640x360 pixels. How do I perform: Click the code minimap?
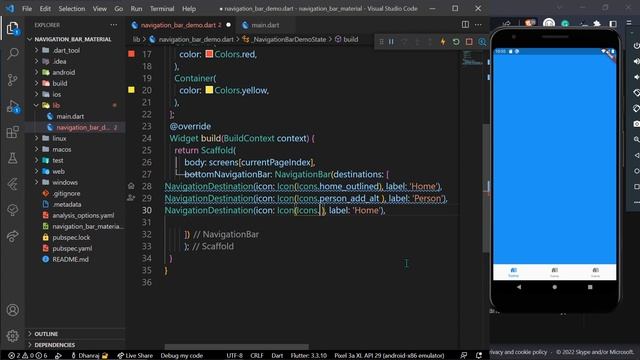coord(472,59)
